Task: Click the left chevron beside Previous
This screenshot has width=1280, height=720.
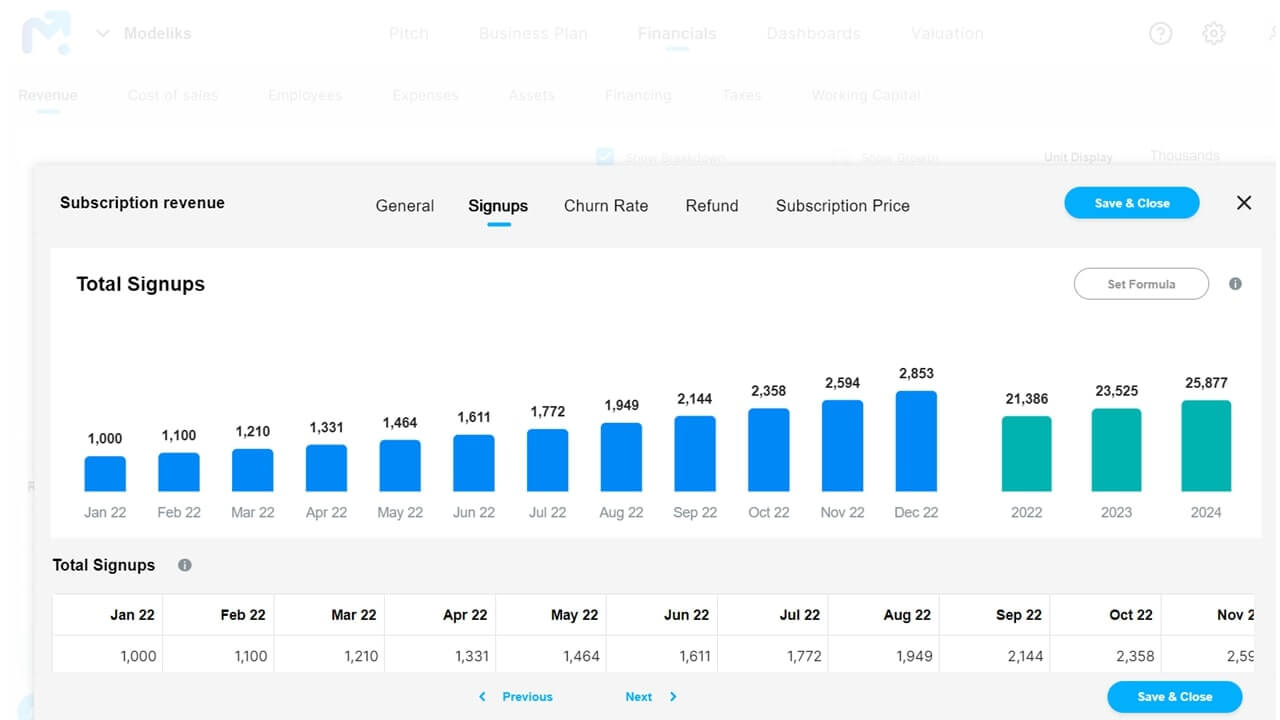Action: click(483, 697)
